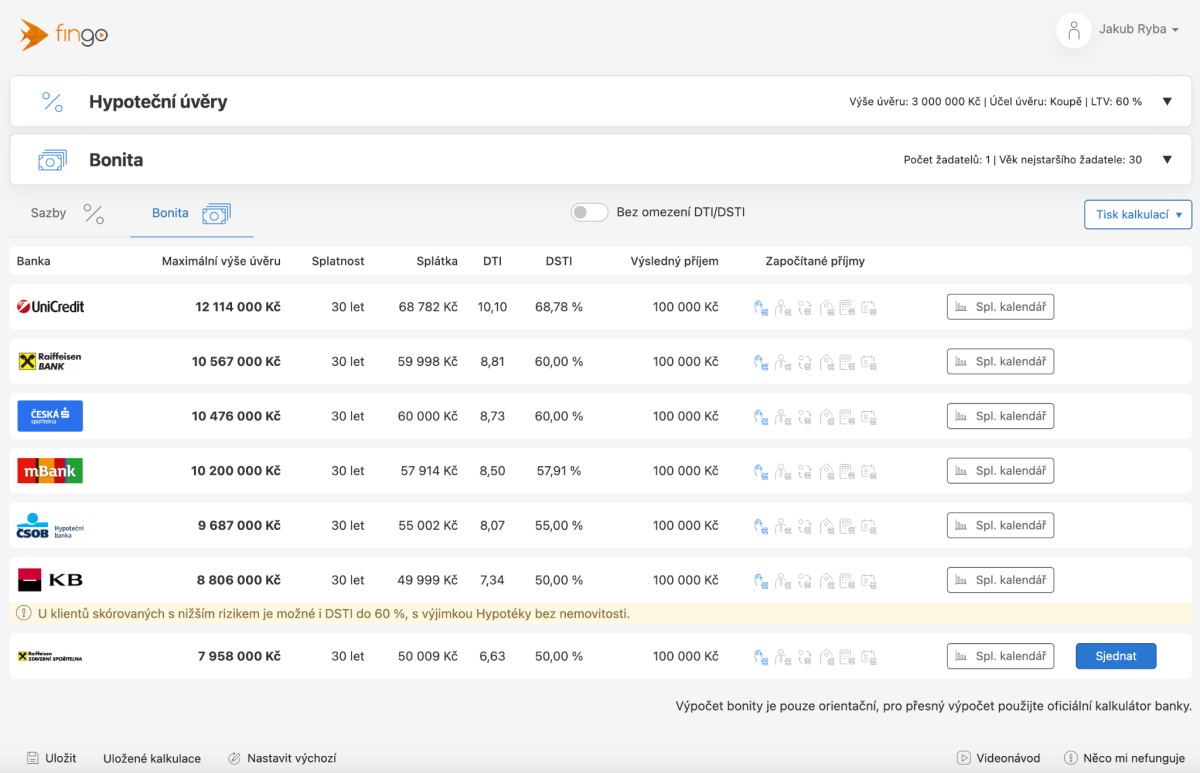Click the Něco mi nefunguje link

tap(1124, 758)
